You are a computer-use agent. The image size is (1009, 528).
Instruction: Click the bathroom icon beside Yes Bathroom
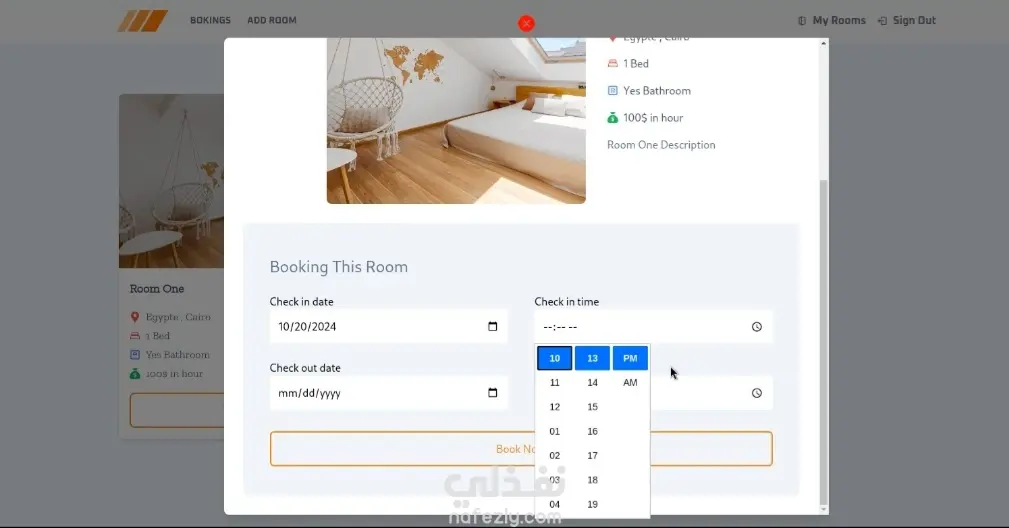pyautogui.click(x=613, y=91)
